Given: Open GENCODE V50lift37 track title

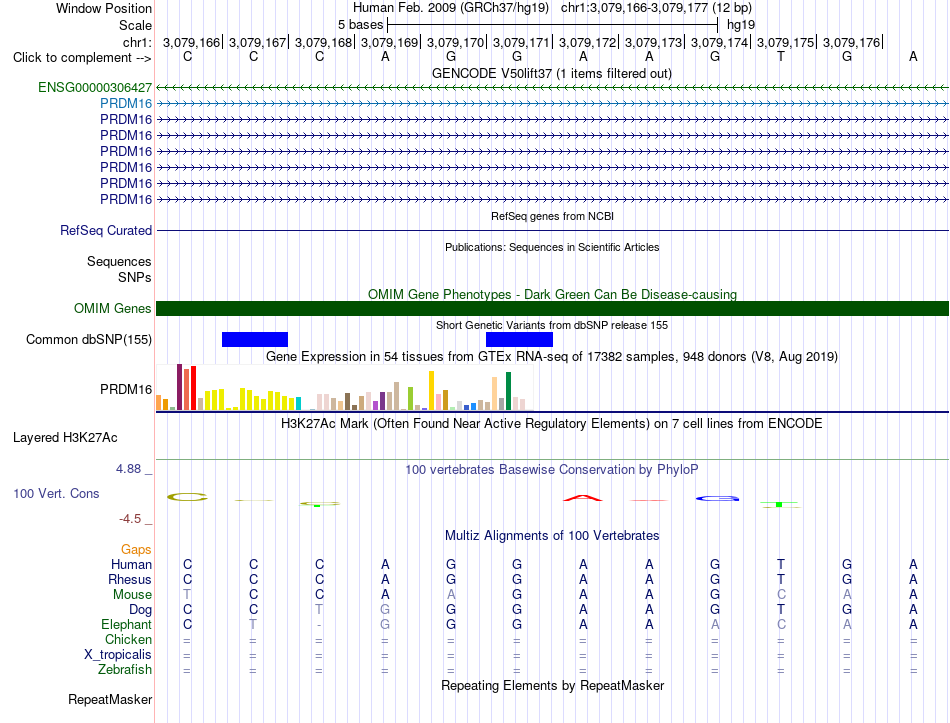Looking at the screenshot, I should click(x=552, y=73).
